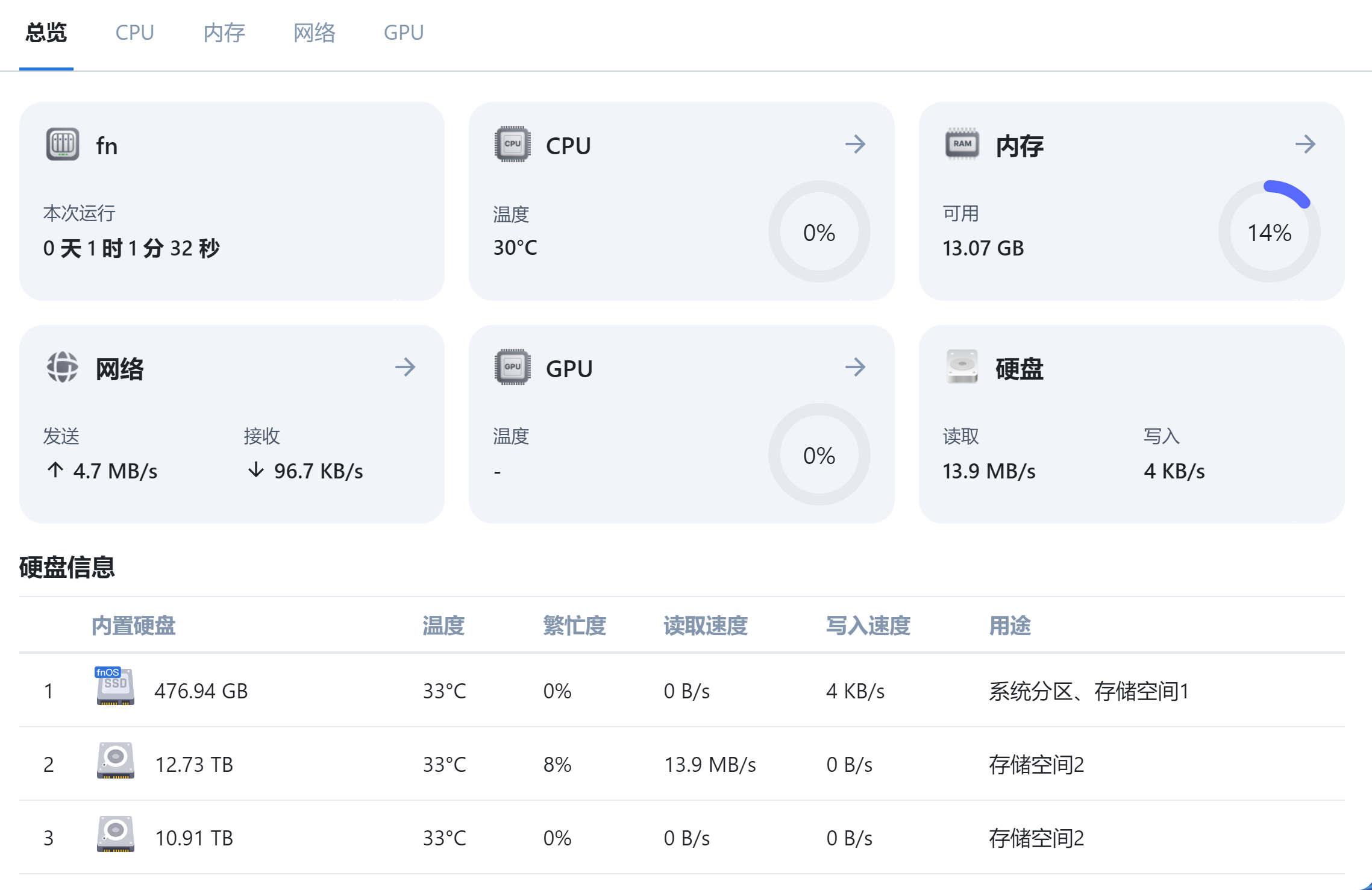Select the 12.73 TB disk text
The image size is (1372, 890).
pos(194,765)
